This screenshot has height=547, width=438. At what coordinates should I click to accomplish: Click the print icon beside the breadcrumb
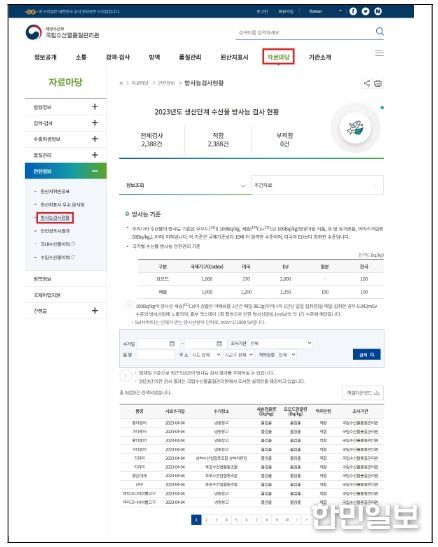pos(378,83)
